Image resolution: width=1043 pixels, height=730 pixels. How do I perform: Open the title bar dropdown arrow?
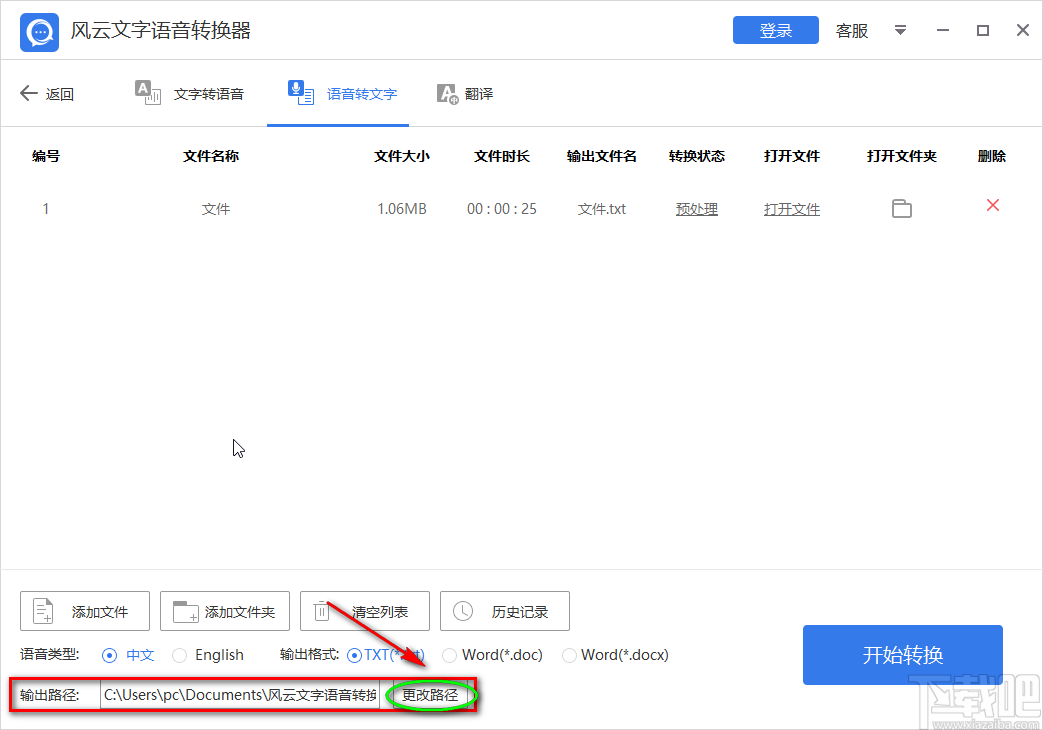[900, 31]
